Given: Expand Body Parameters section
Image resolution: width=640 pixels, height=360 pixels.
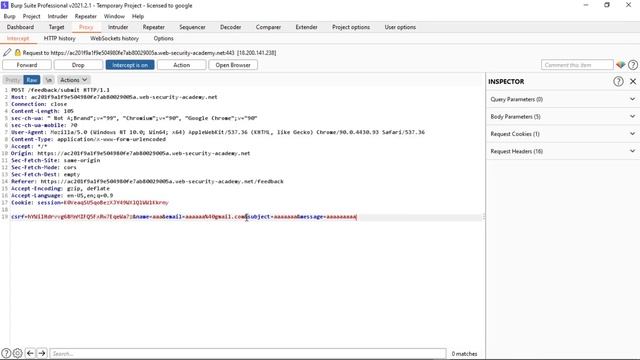Looking at the screenshot, I should [x=563, y=116].
